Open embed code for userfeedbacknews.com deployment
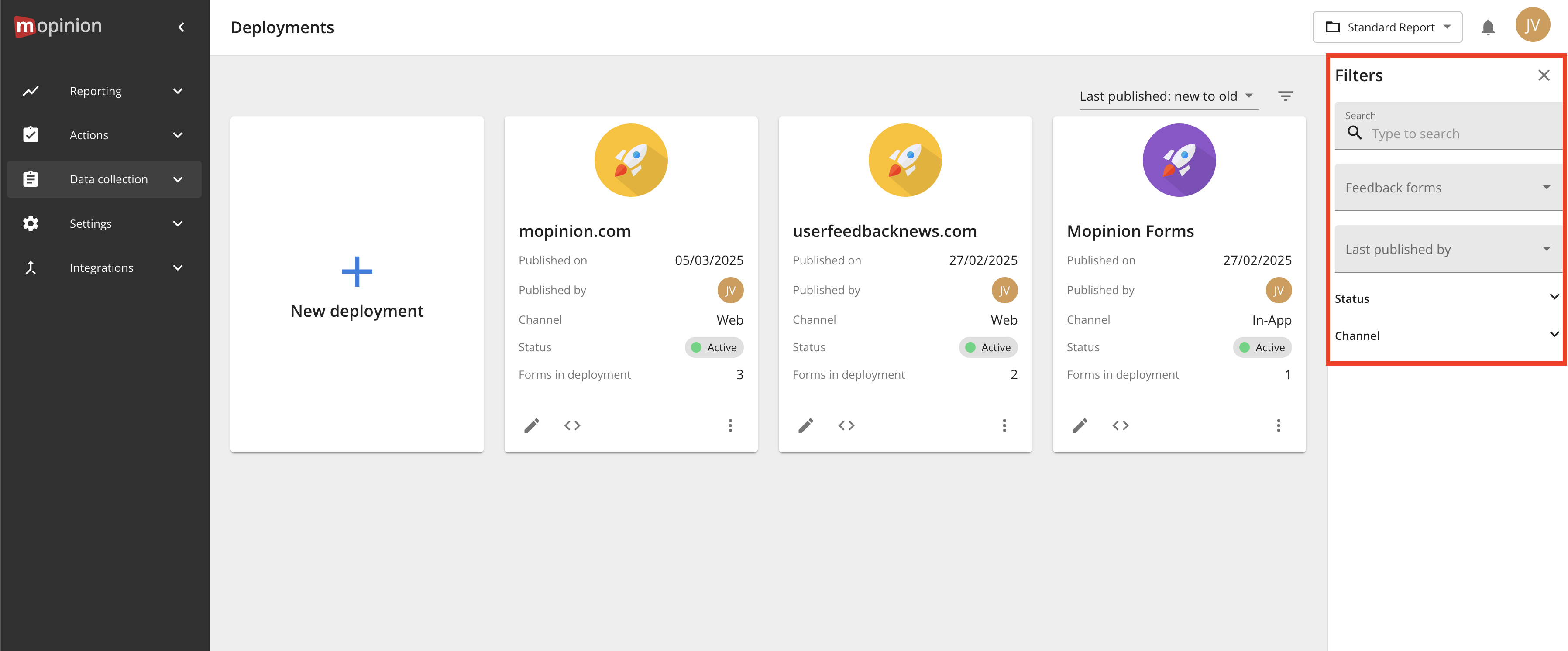The width and height of the screenshot is (1568, 651). pyautogui.click(x=846, y=425)
